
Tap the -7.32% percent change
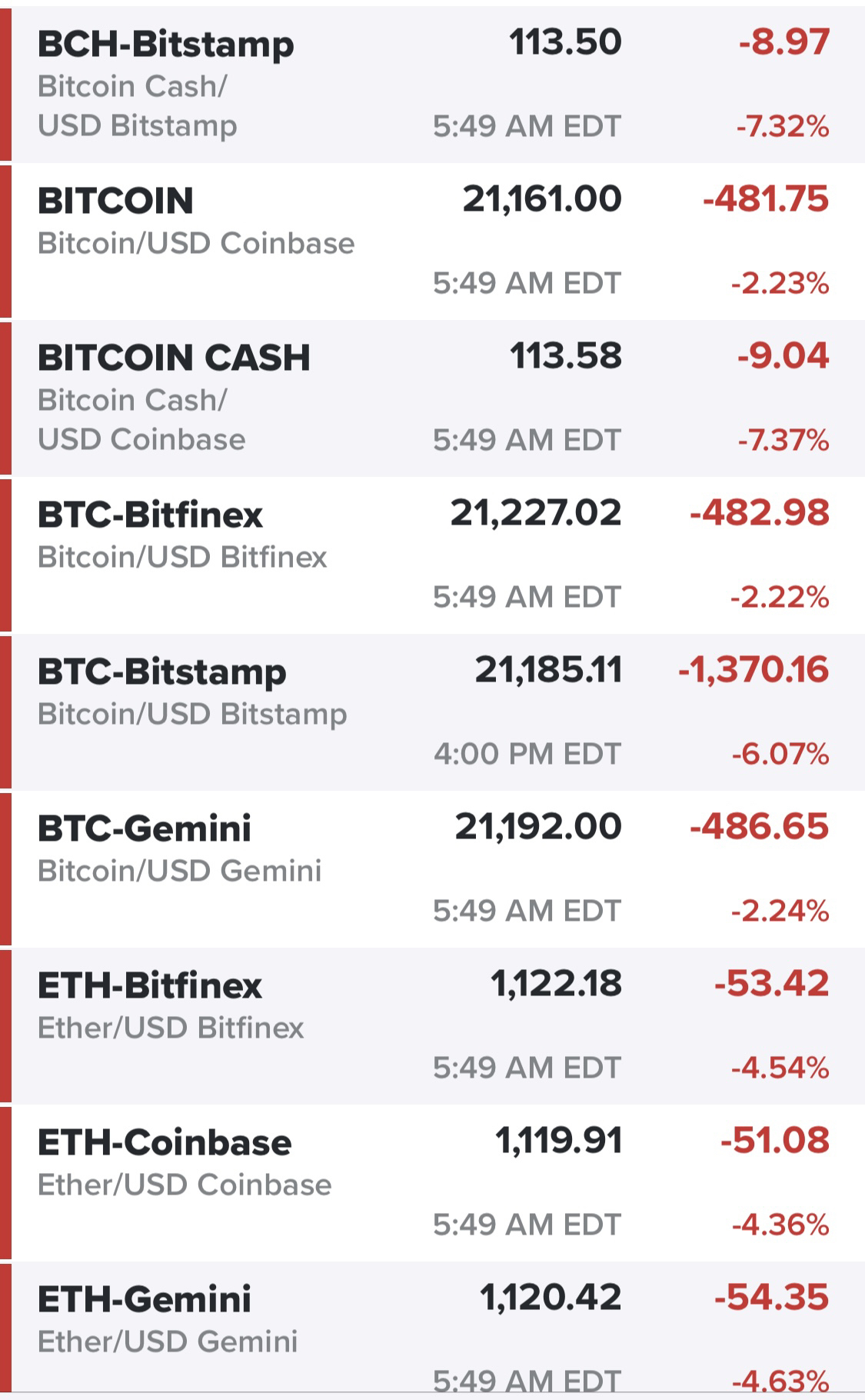coord(783,126)
